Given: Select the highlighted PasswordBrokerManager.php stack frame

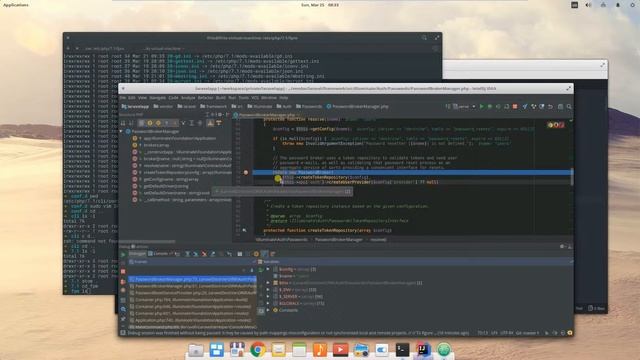Looking at the screenshot, I should click(x=192, y=280).
